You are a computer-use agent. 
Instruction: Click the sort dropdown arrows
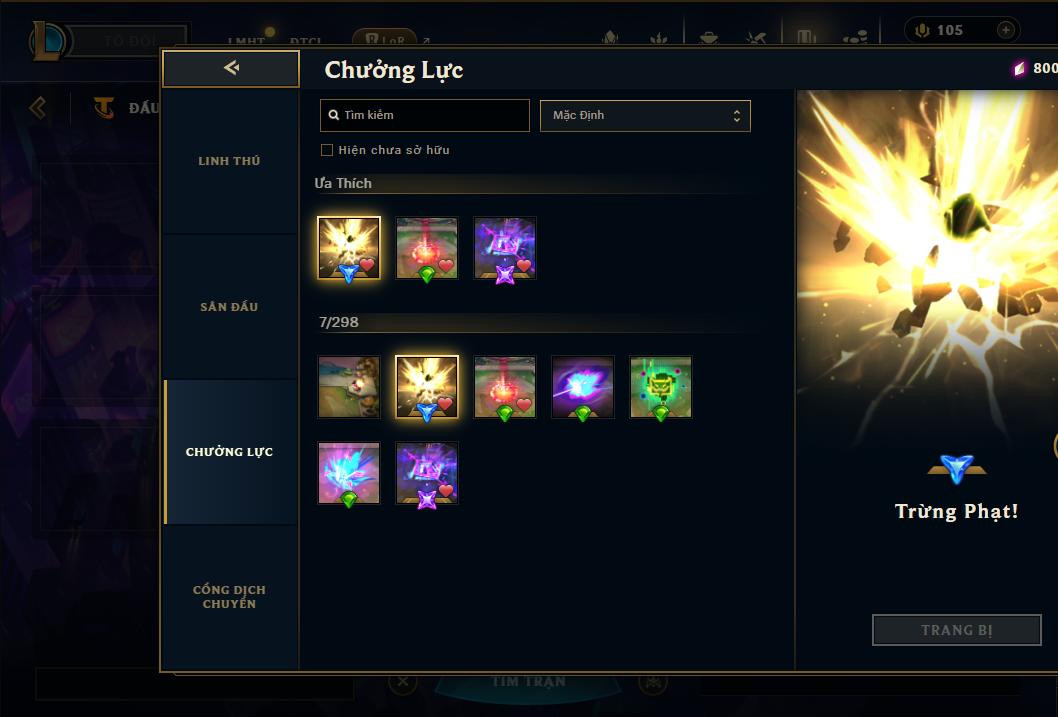click(737, 115)
